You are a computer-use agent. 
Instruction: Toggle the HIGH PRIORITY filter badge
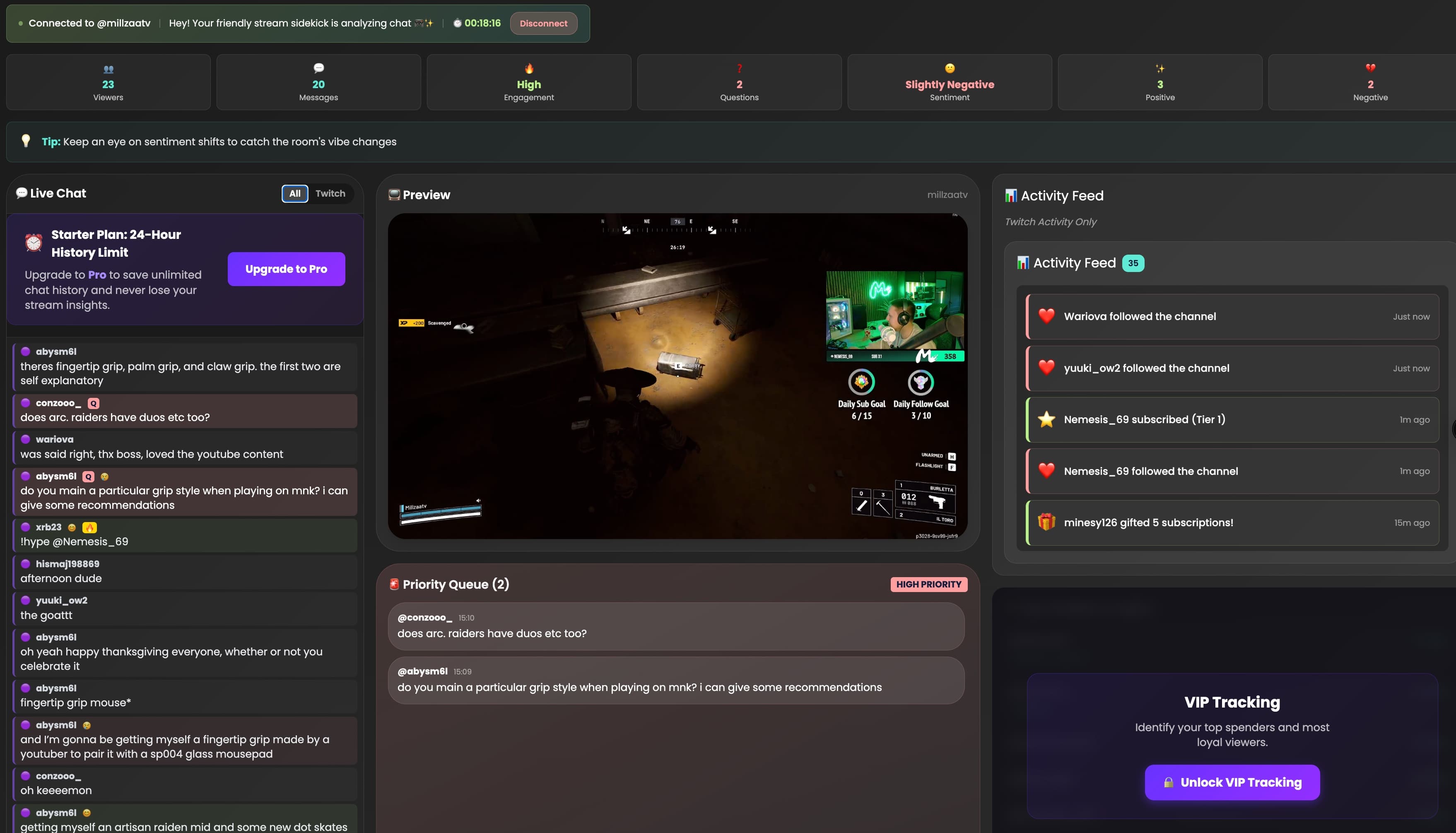coord(928,584)
